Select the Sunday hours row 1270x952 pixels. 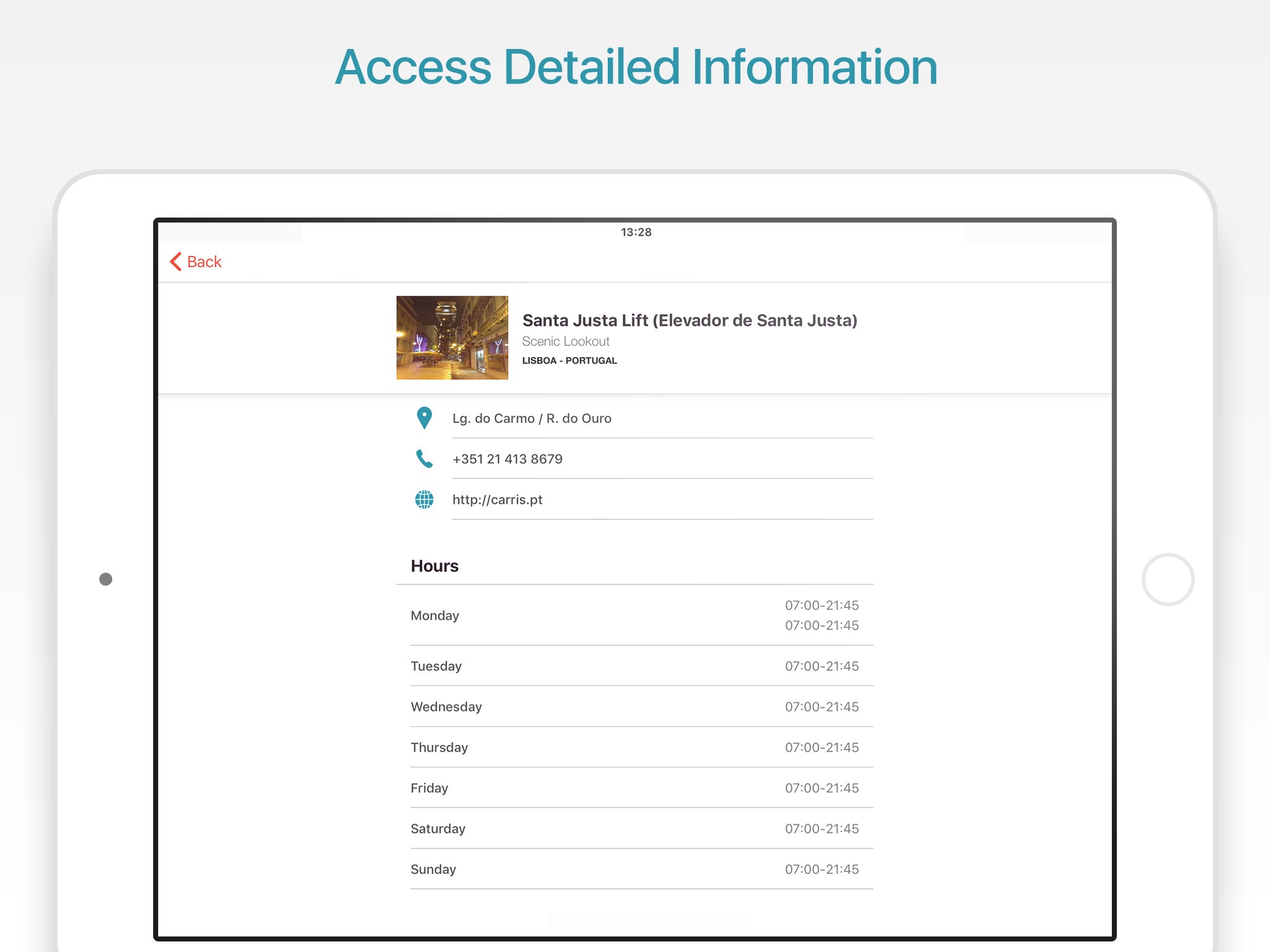pyautogui.click(x=634, y=869)
